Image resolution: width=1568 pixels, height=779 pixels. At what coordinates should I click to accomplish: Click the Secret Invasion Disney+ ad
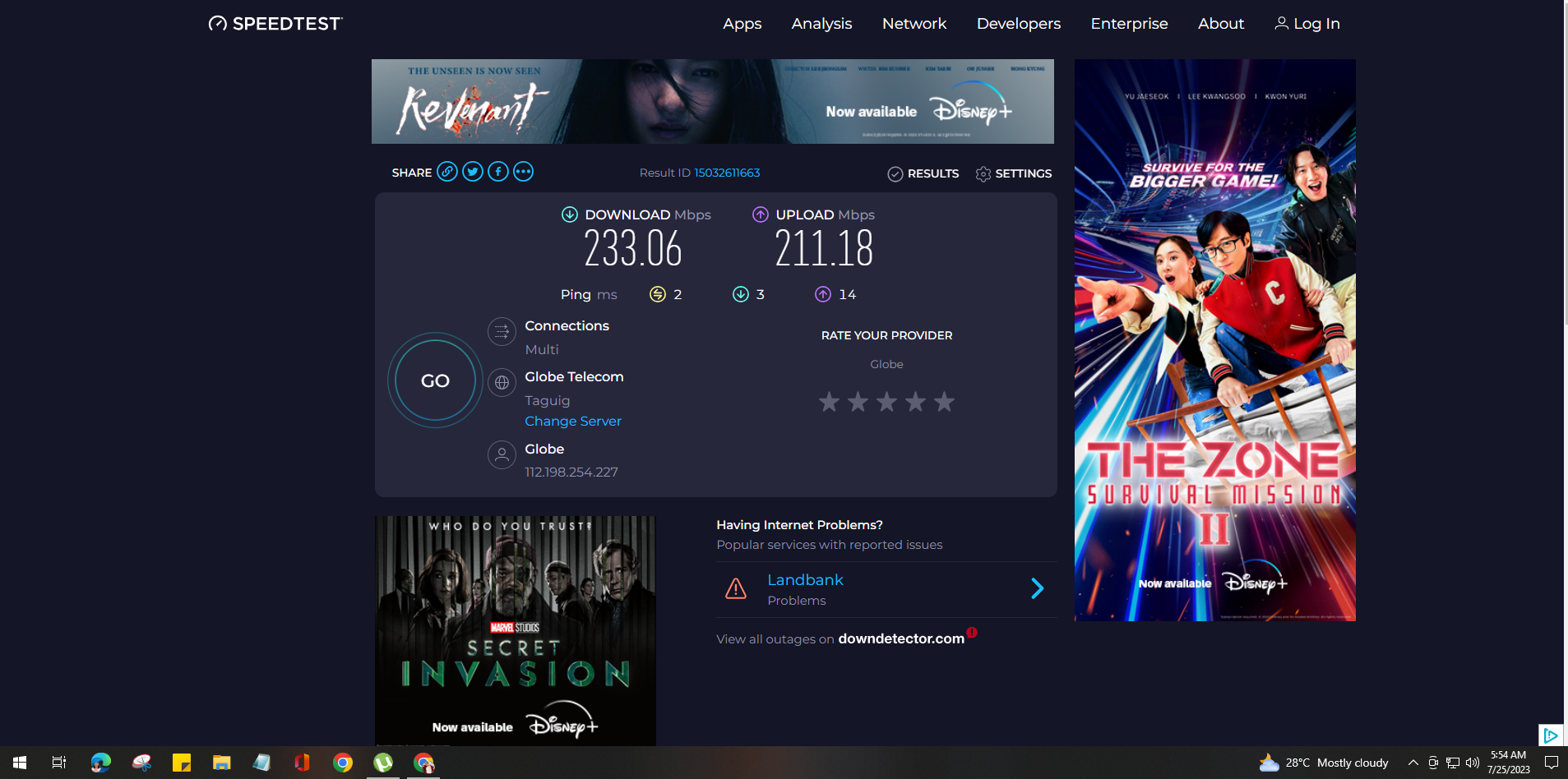coord(516,631)
